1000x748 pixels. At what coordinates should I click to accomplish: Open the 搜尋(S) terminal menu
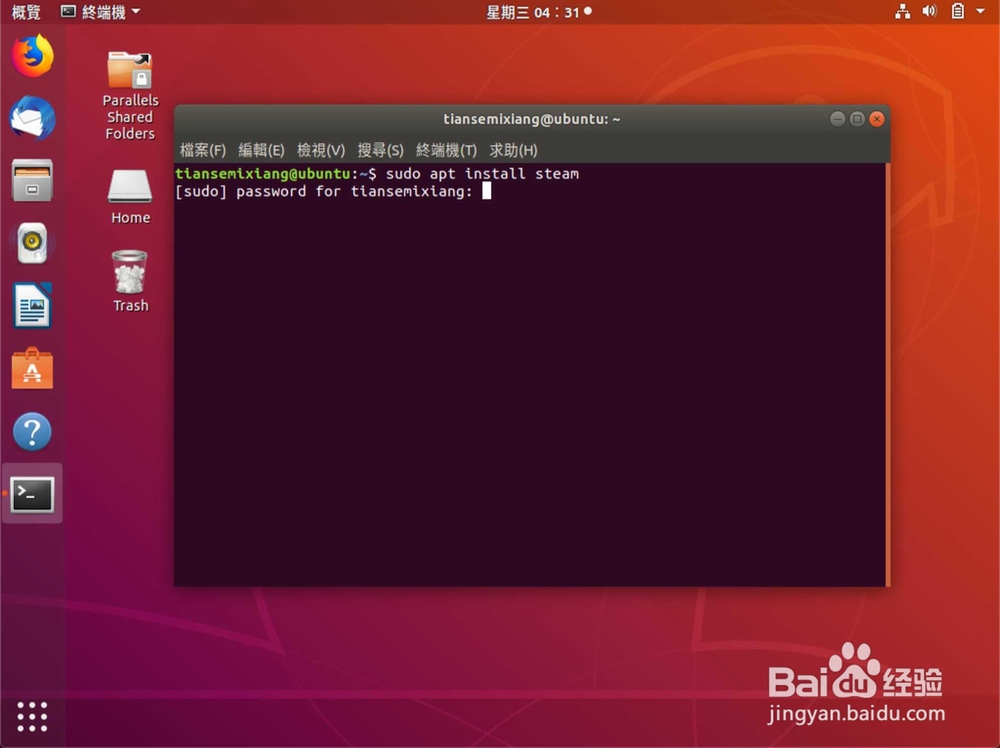381,150
